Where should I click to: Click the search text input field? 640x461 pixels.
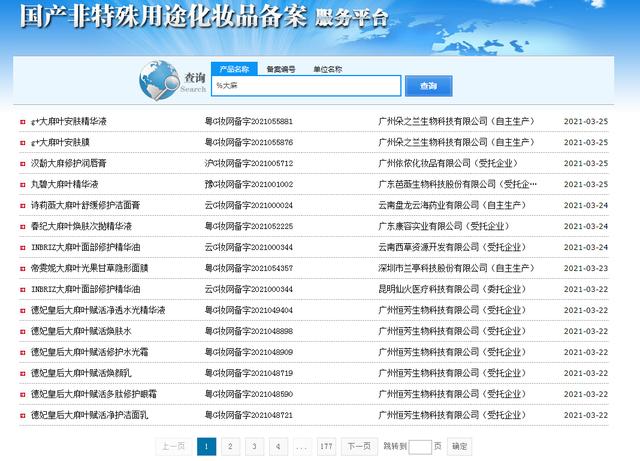tap(306, 86)
